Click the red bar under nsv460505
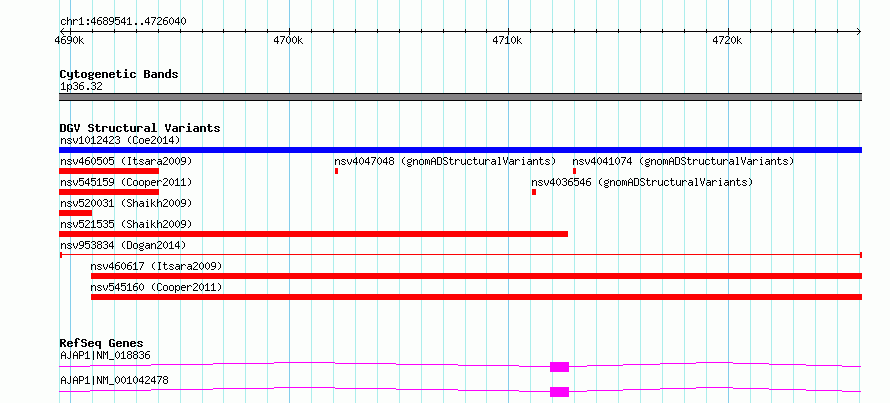The image size is (890, 403). click(x=109, y=171)
